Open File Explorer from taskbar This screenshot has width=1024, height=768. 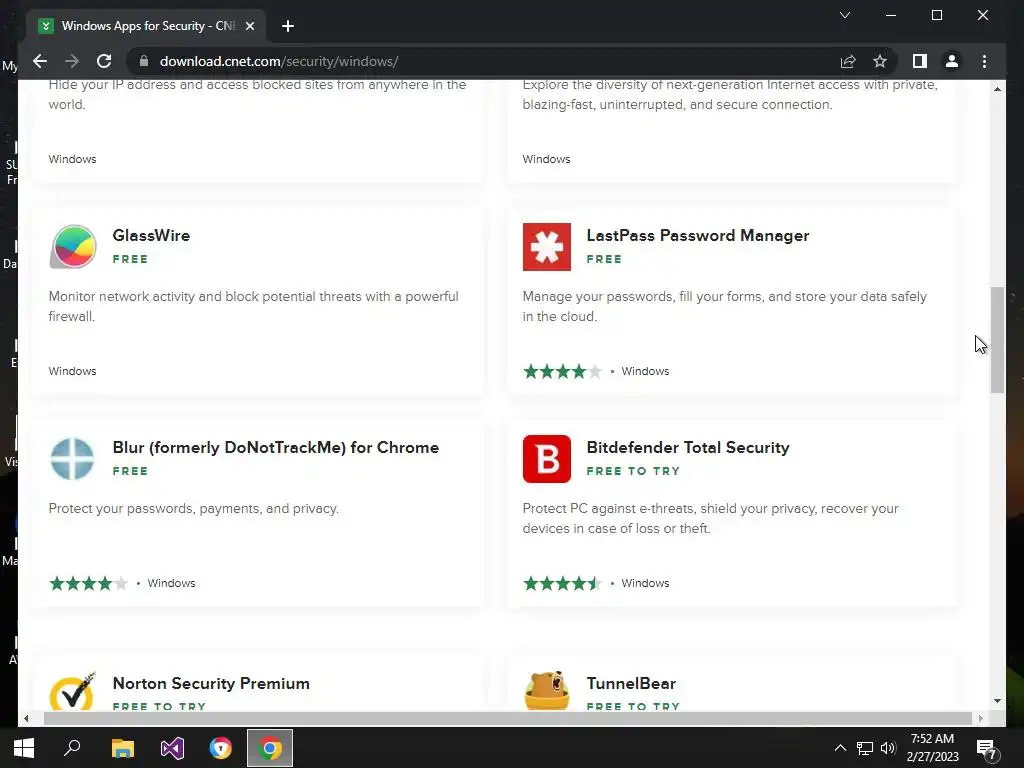click(x=123, y=748)
